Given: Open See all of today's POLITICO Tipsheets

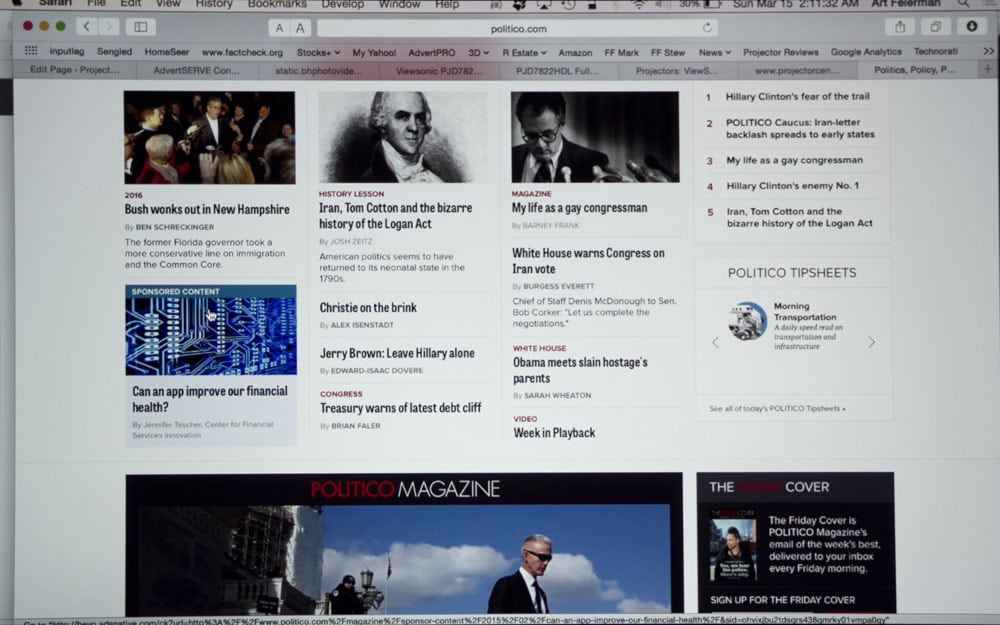Looking at the screenshot, I should (x=777, y=409).
